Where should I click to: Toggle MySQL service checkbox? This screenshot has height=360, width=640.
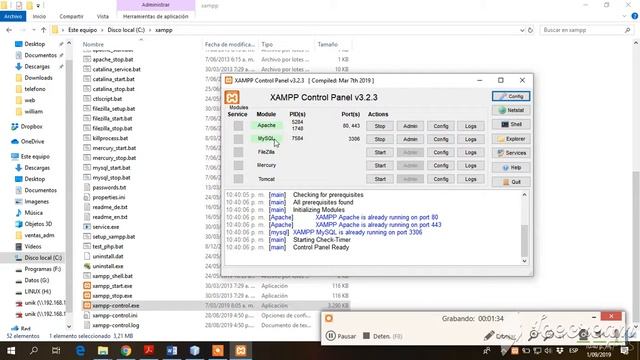238,139
